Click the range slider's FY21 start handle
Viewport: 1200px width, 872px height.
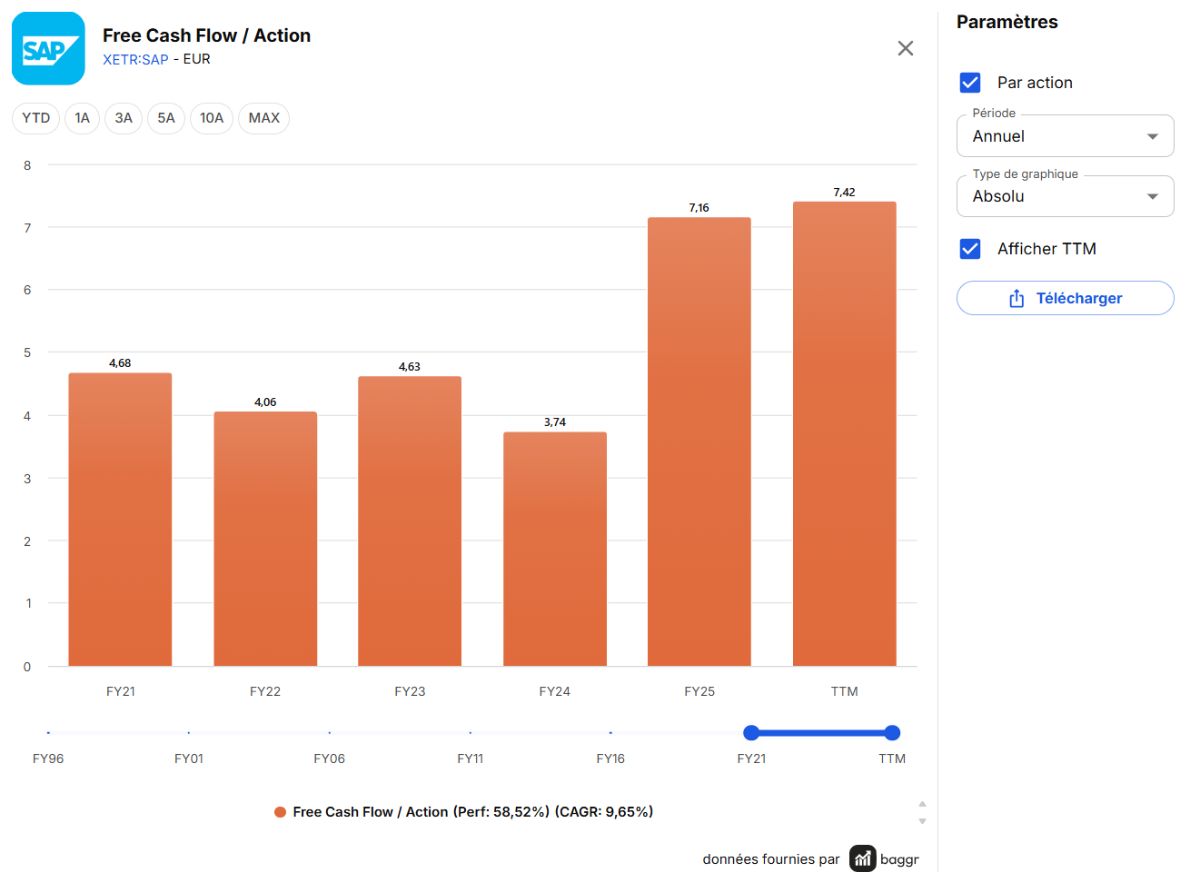[752, 733]
